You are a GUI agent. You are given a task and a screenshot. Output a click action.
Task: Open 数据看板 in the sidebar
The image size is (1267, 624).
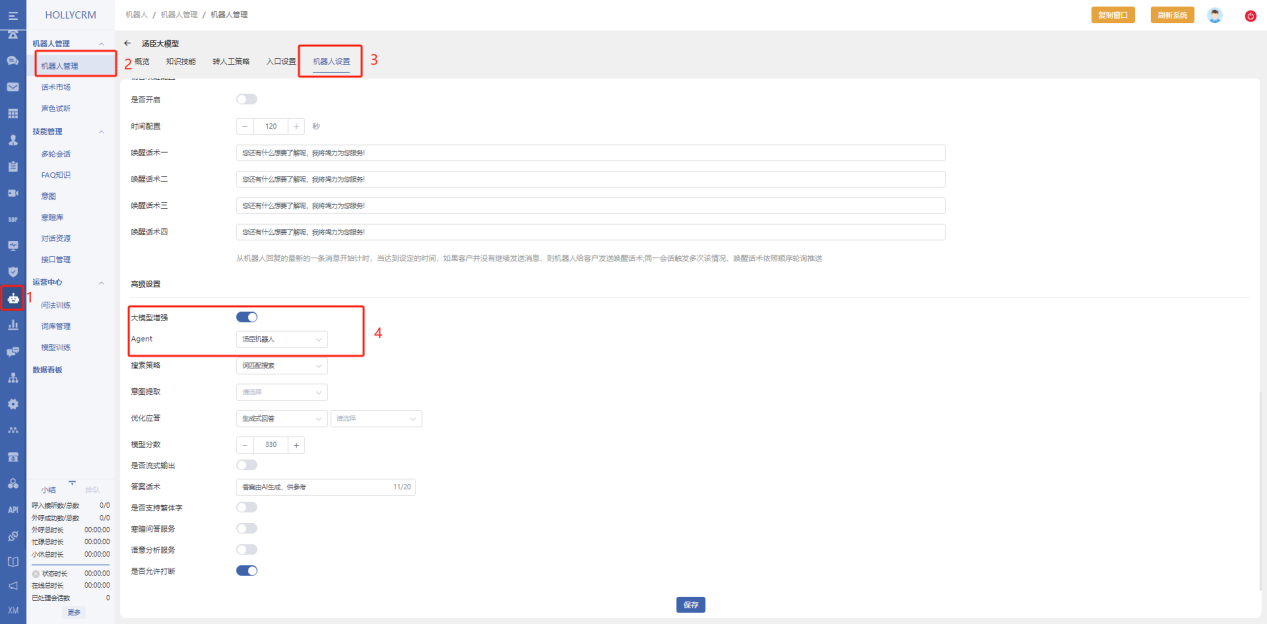pos(48,370)
